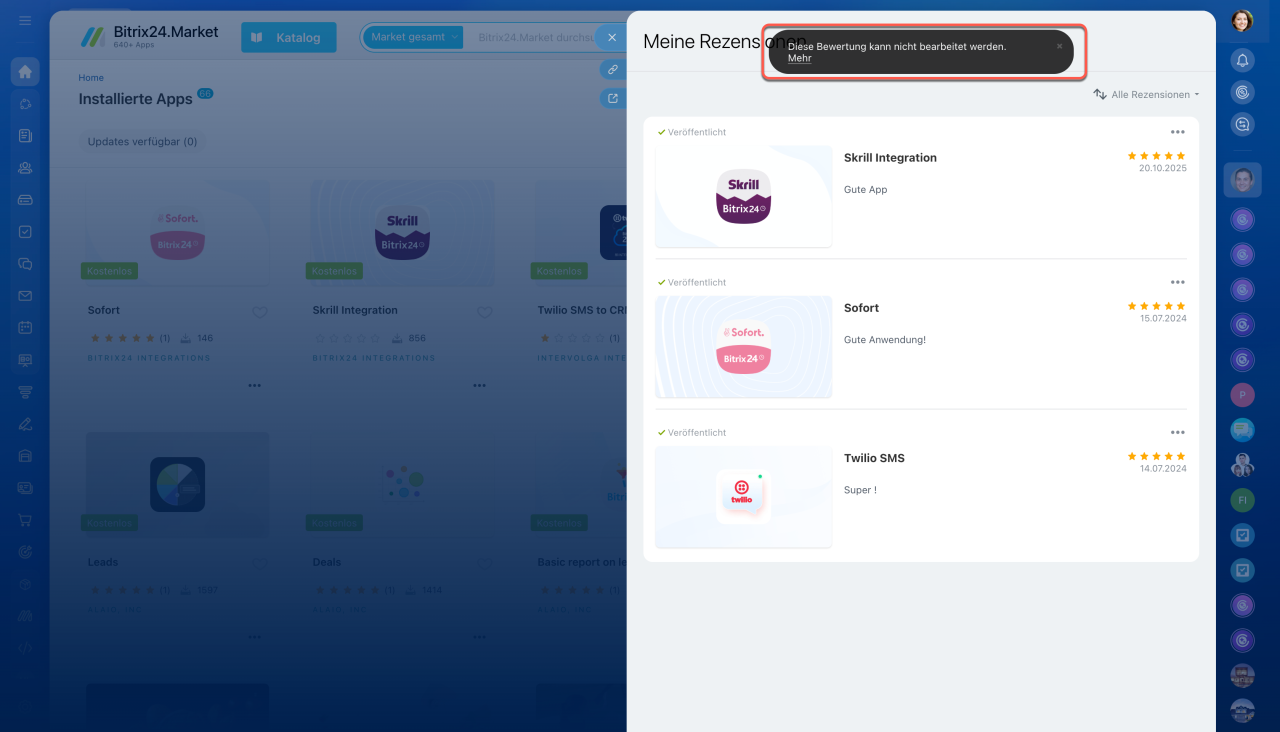Open the Leads app card thumbnail
Image resolution: width=1280 pixels, height=732 pixels.
178,485
